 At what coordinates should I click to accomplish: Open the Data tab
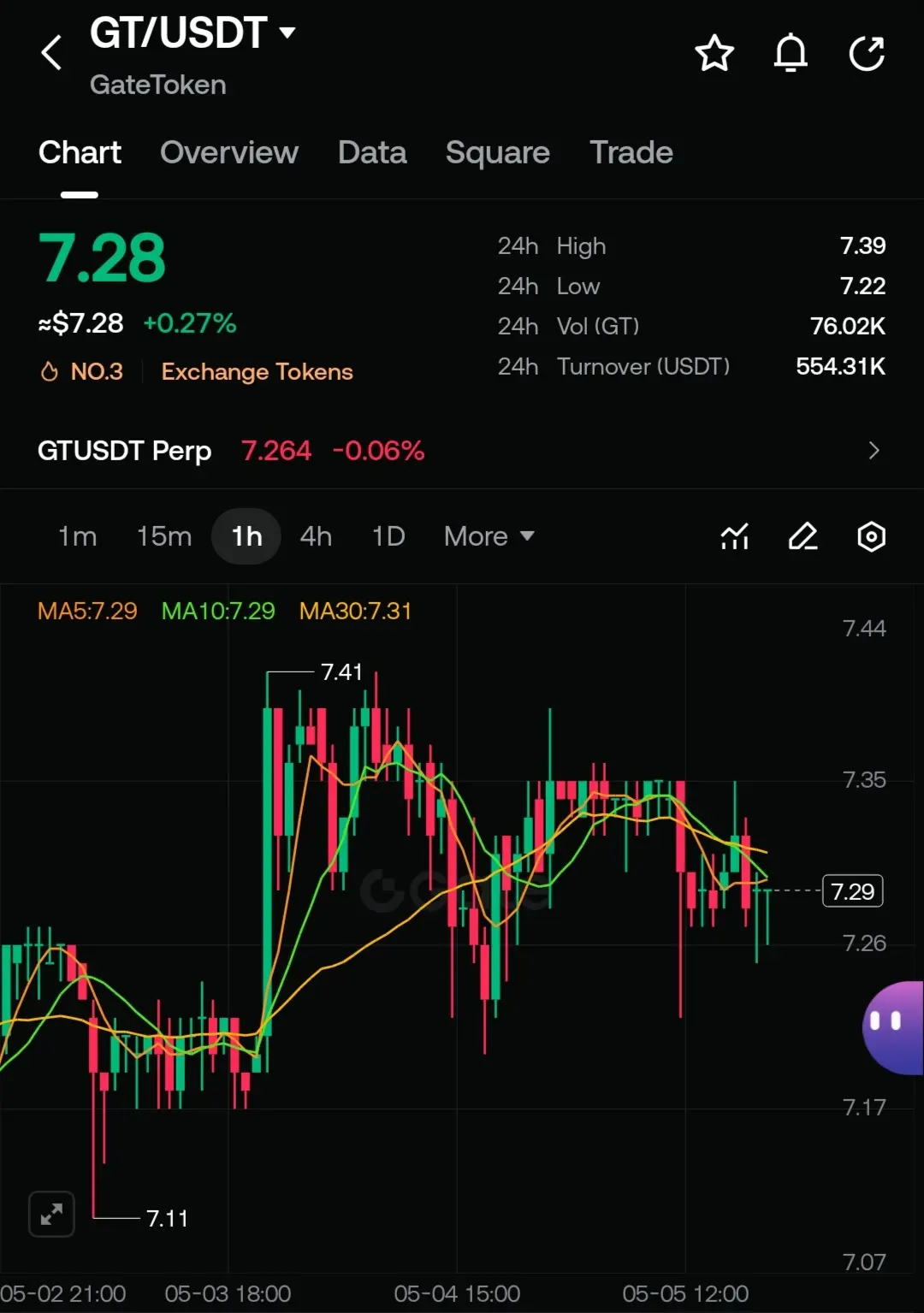[372, 152]
